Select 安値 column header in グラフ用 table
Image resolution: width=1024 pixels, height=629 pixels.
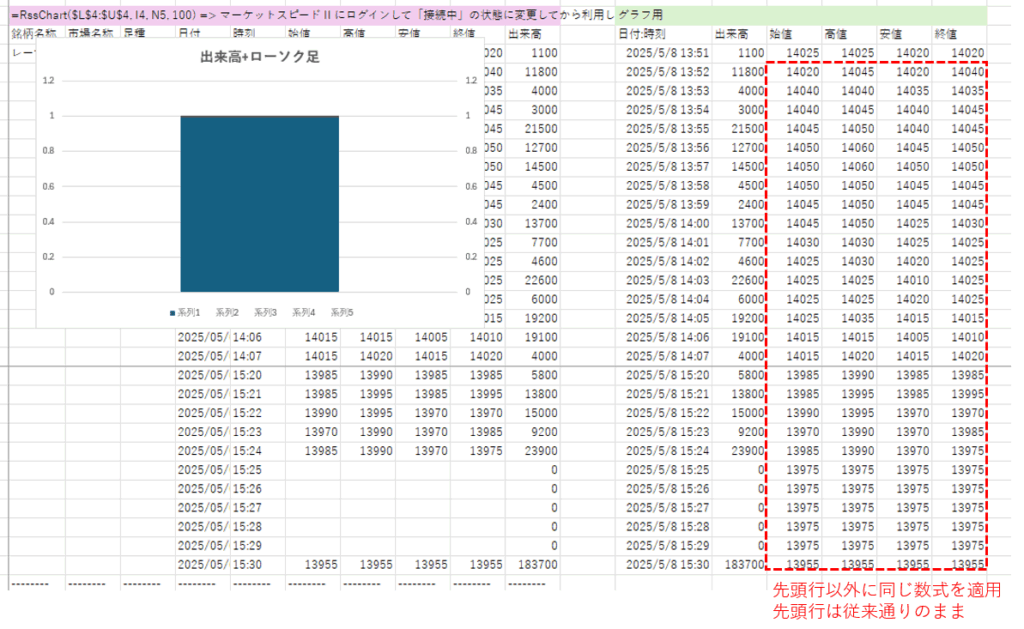tap(904, 34)
